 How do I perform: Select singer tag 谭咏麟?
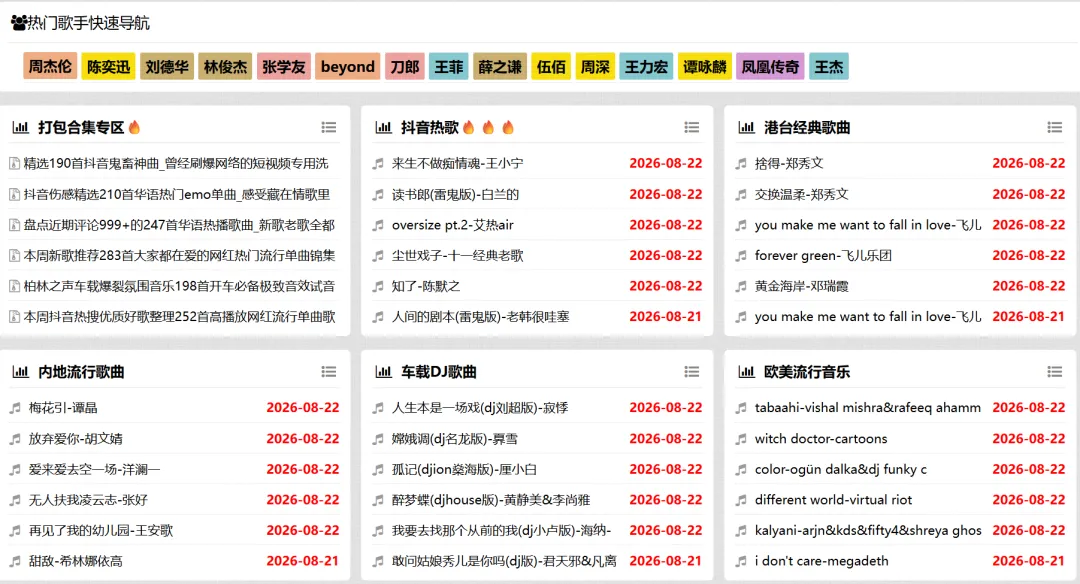(x=705, y=66)
